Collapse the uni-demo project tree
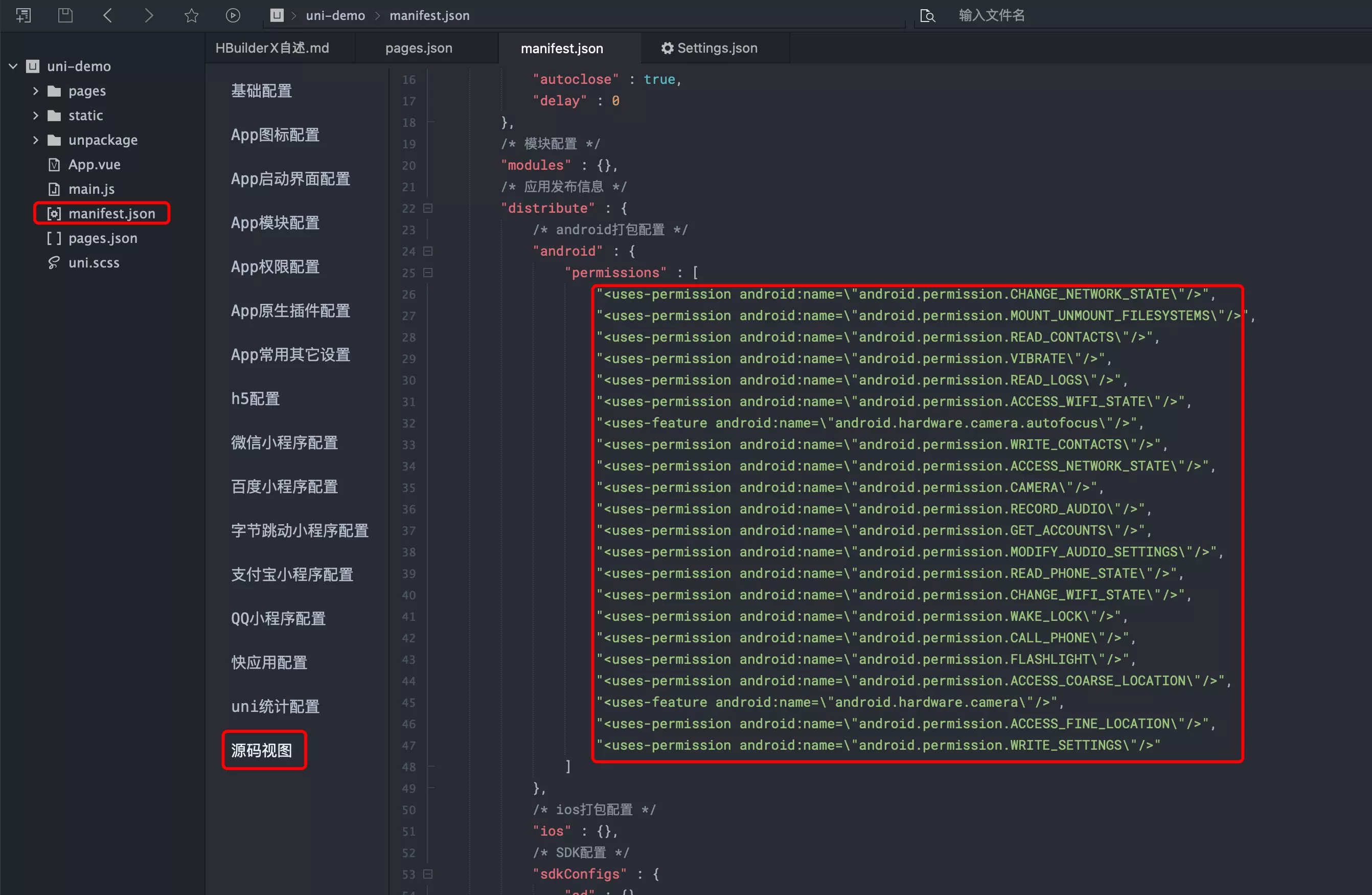 tap(13, 66)
